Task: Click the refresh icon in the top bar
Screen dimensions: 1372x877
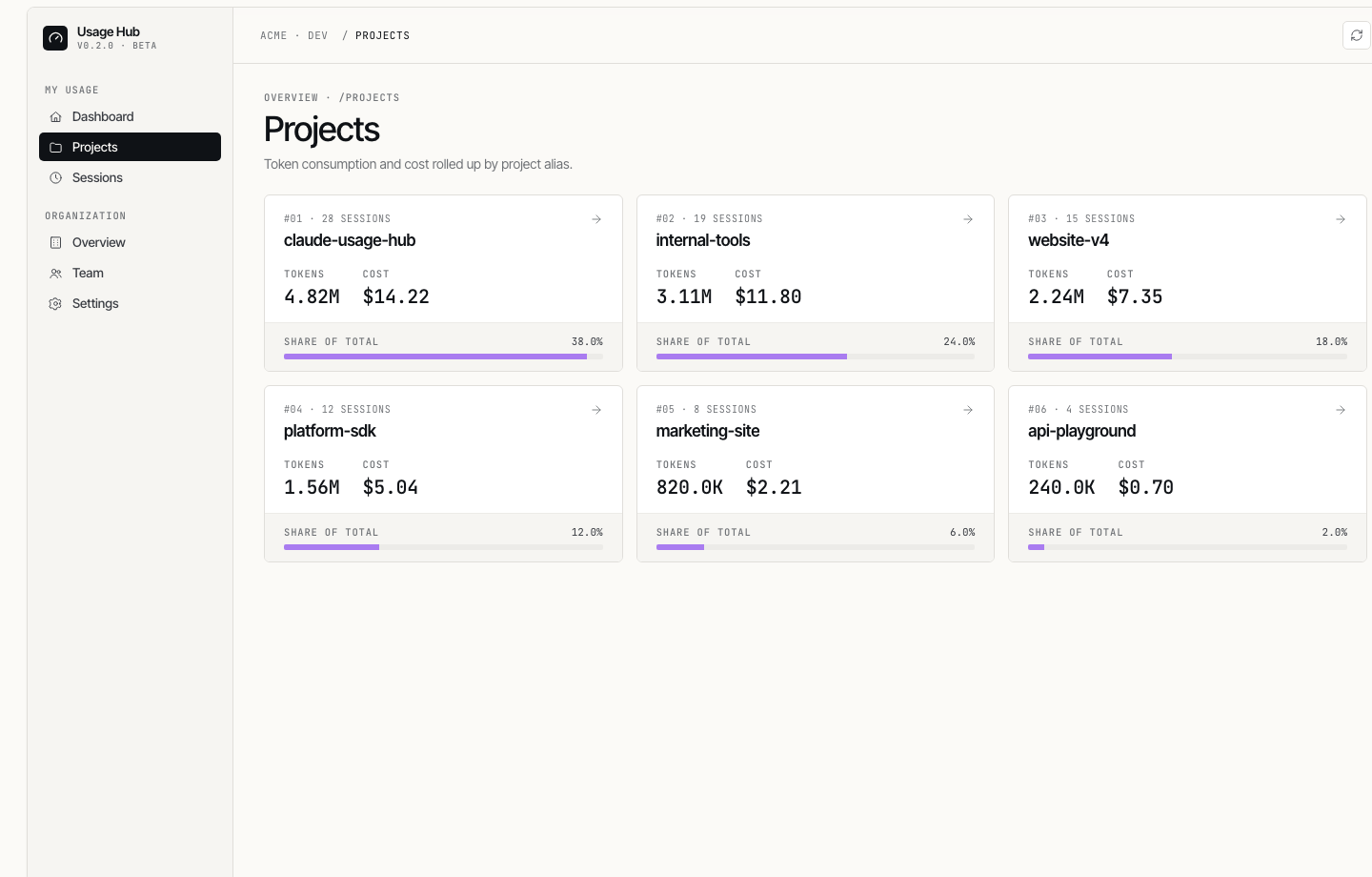Action: [x=1357, y=35]
